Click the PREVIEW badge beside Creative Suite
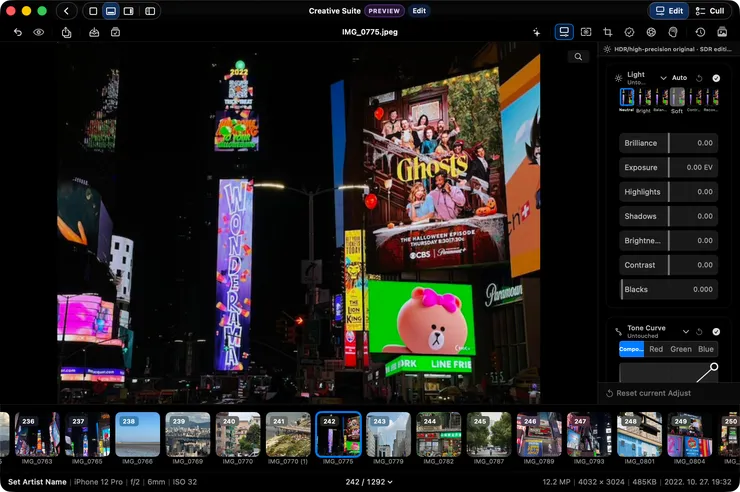The width and height of the screenshot is (740, 492). [384, 11]
